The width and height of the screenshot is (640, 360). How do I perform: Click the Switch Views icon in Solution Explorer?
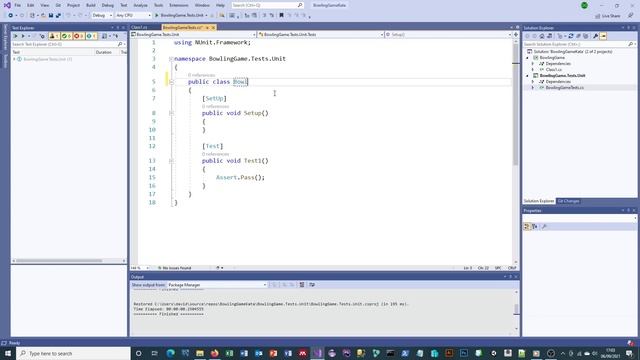550,36
